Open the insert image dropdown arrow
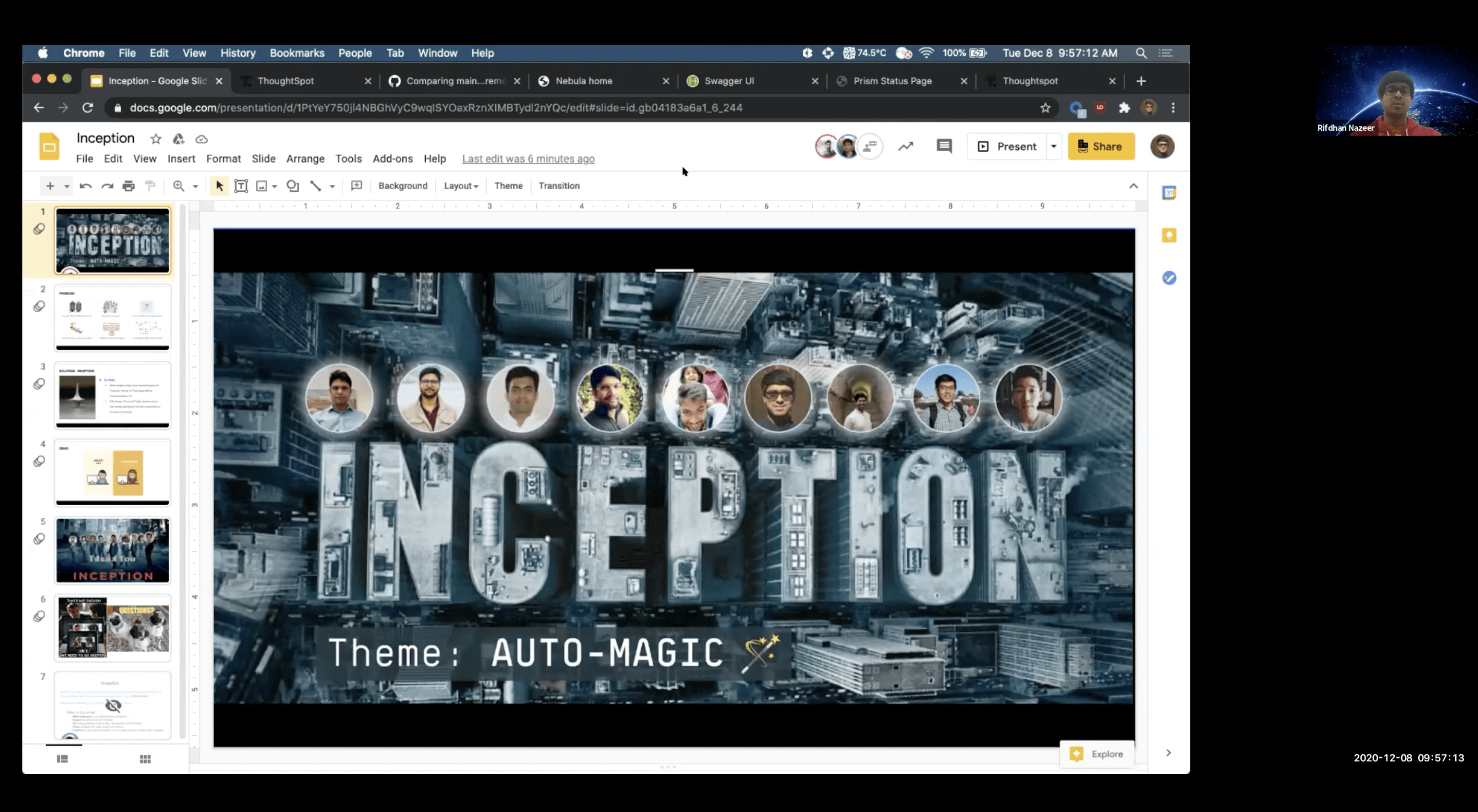The height and width of the screenshot is (812, 1478). tap(275, 186)
